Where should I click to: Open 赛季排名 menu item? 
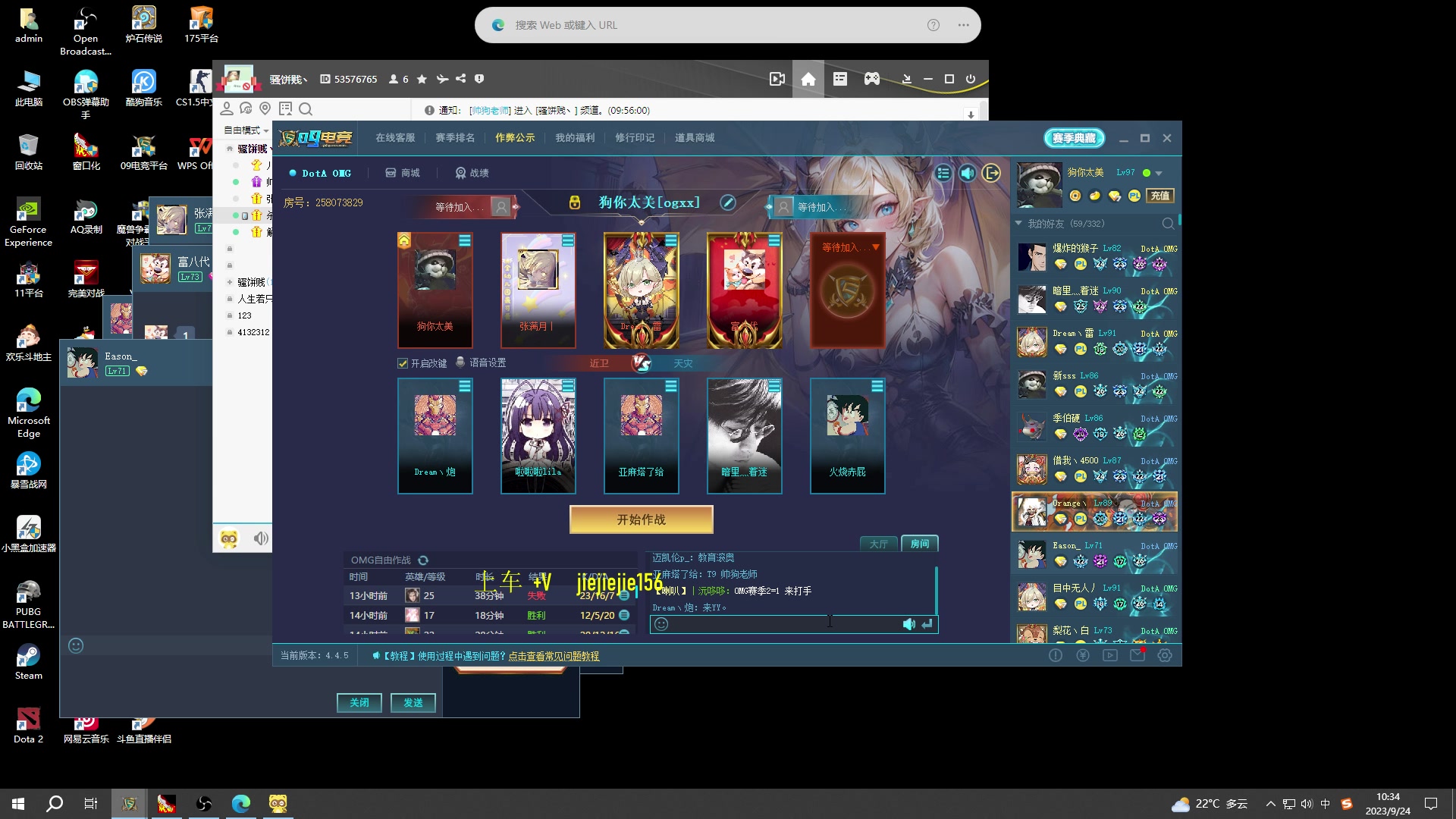pos(455,138)
